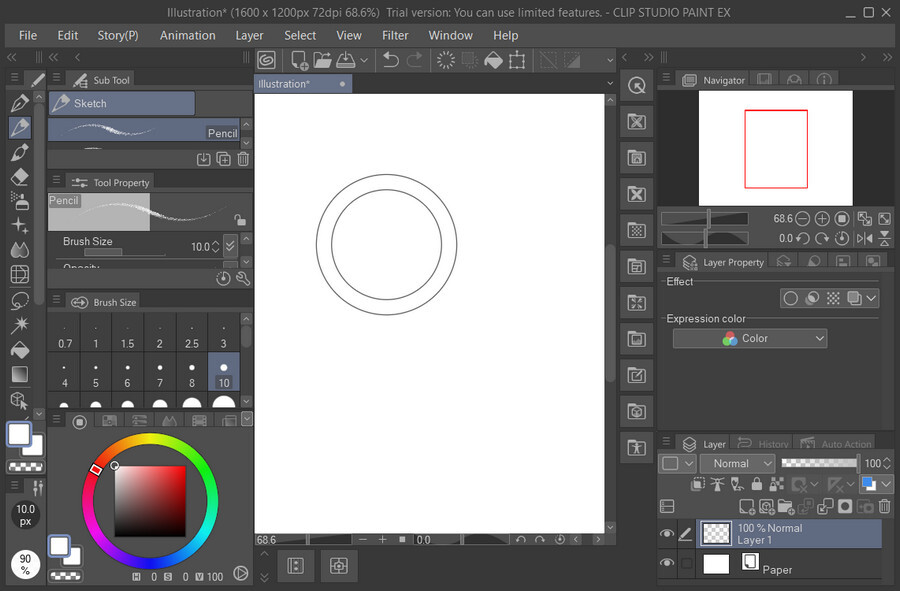Select the Auto select wand tool
900x591 pixels.
[20, 325]
